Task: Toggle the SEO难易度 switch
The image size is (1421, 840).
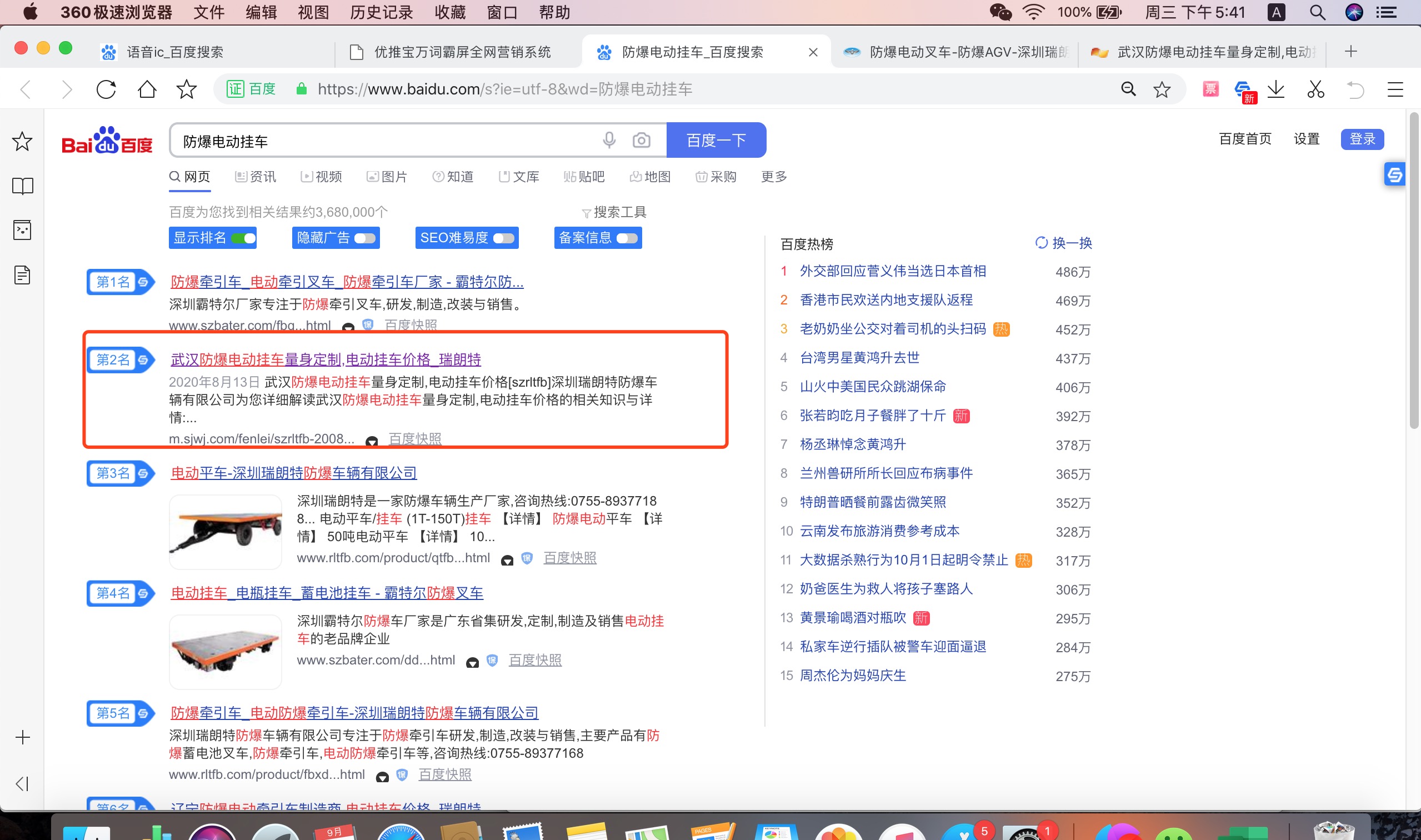Action: click(504, 238)
